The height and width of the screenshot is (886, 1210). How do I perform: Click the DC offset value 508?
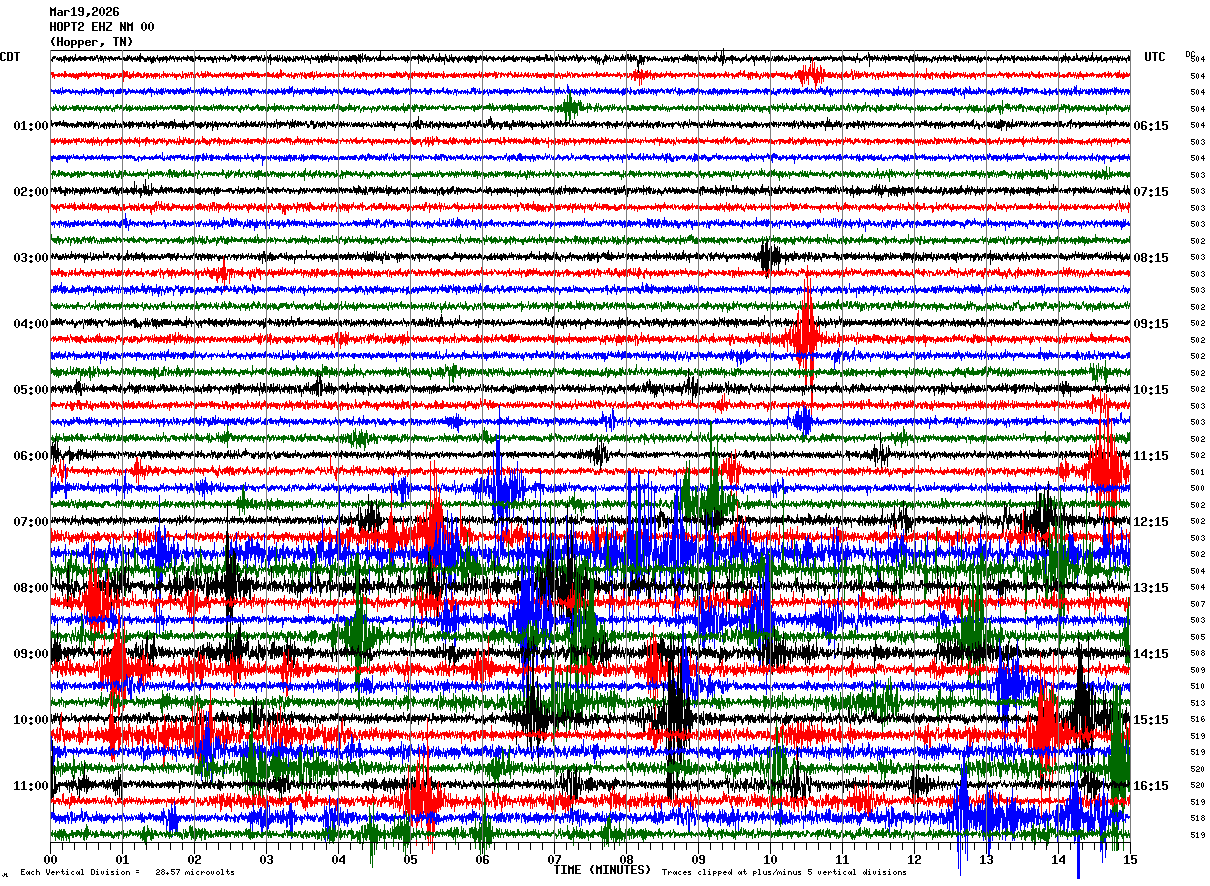coord(1197,654)
